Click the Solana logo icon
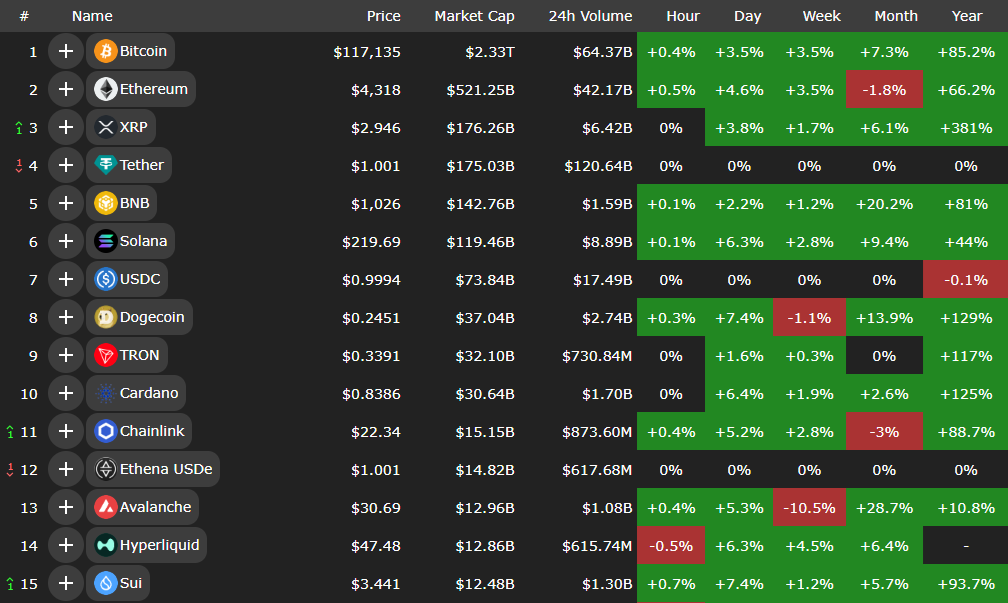 click(105, 241)
